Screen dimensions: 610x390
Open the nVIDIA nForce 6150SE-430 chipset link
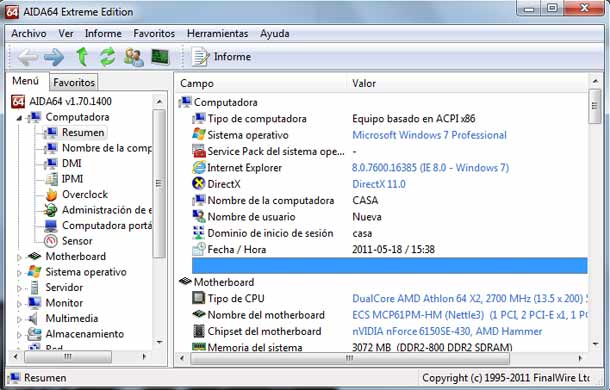(x=447, y=331)
